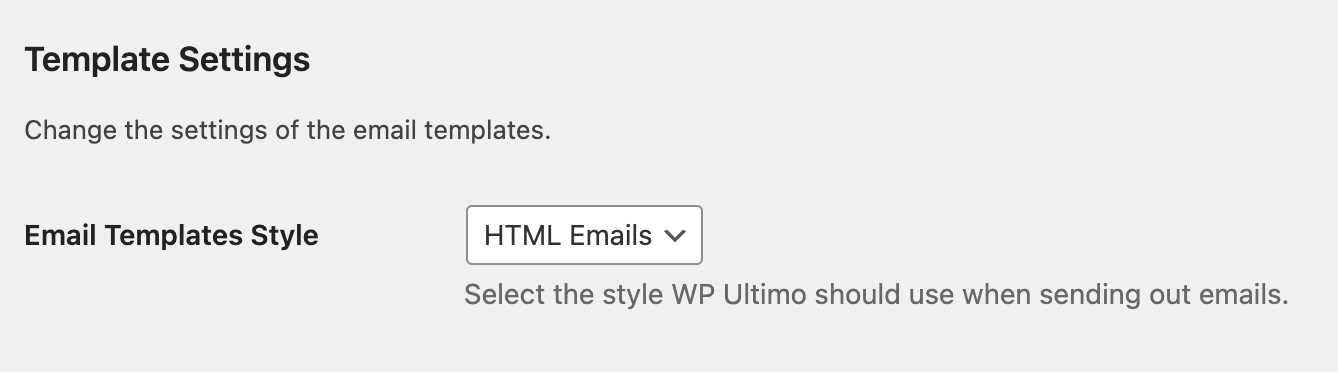Open the Email Templates Style dropdown
Viewport: 1338px width, 372px height.
click(x=584, y=235)
